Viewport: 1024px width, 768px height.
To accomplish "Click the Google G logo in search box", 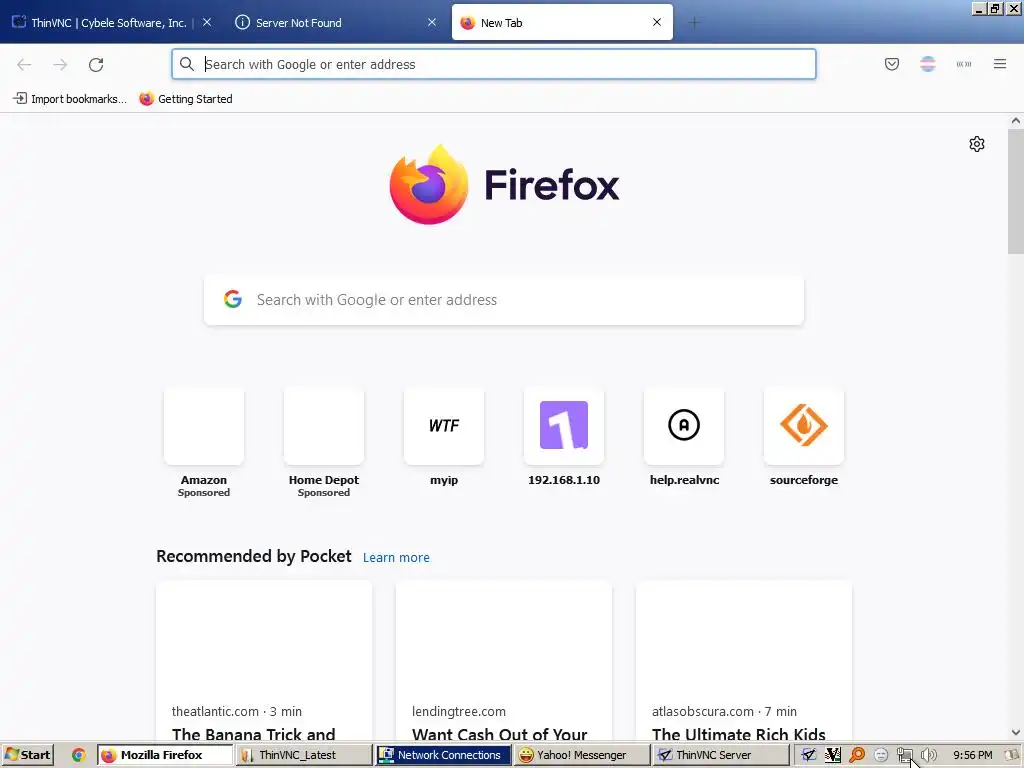I will pyautogui.click(x=233, y=299).
